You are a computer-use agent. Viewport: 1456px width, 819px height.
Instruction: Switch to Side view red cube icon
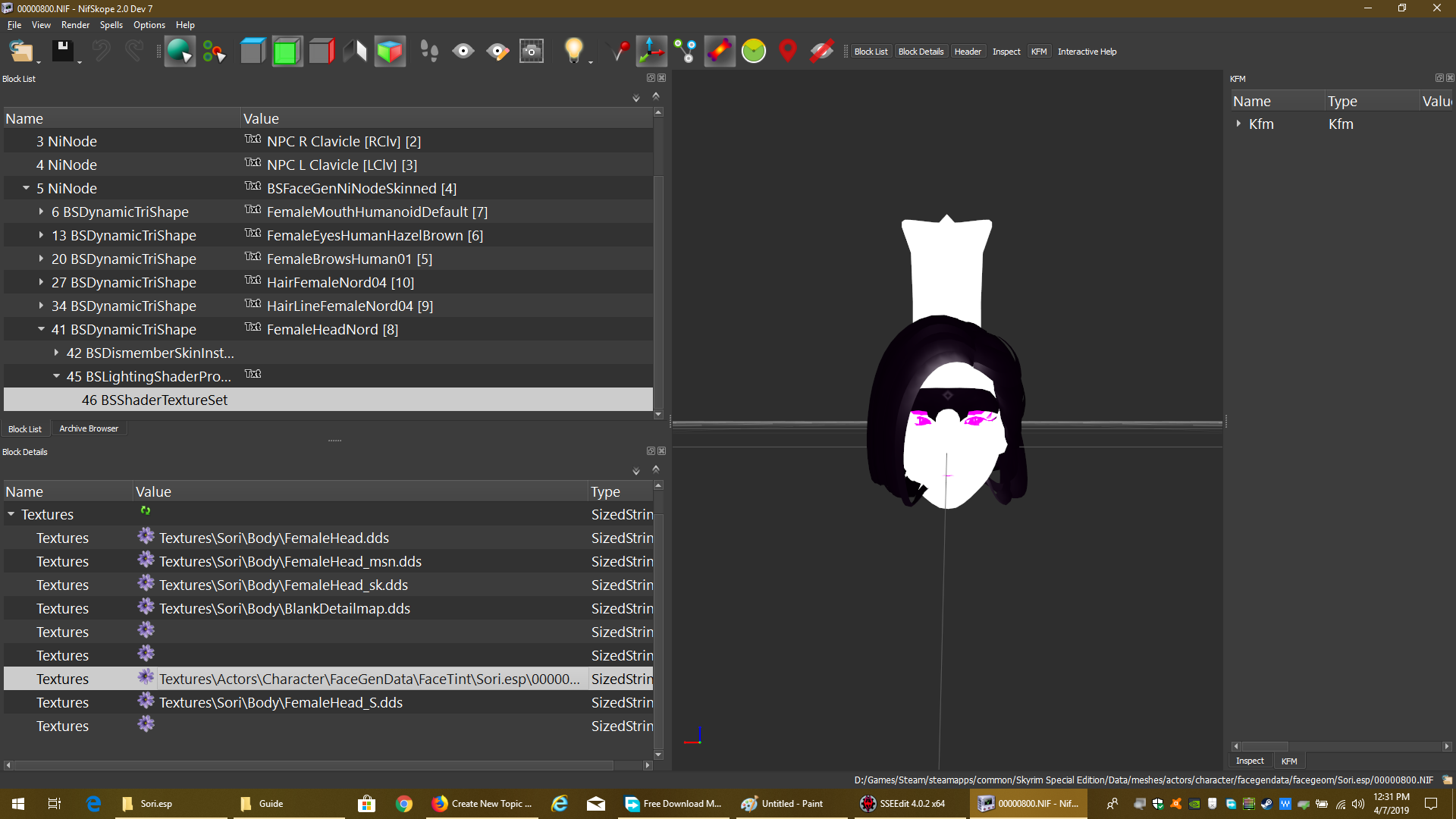pos(322,51)
